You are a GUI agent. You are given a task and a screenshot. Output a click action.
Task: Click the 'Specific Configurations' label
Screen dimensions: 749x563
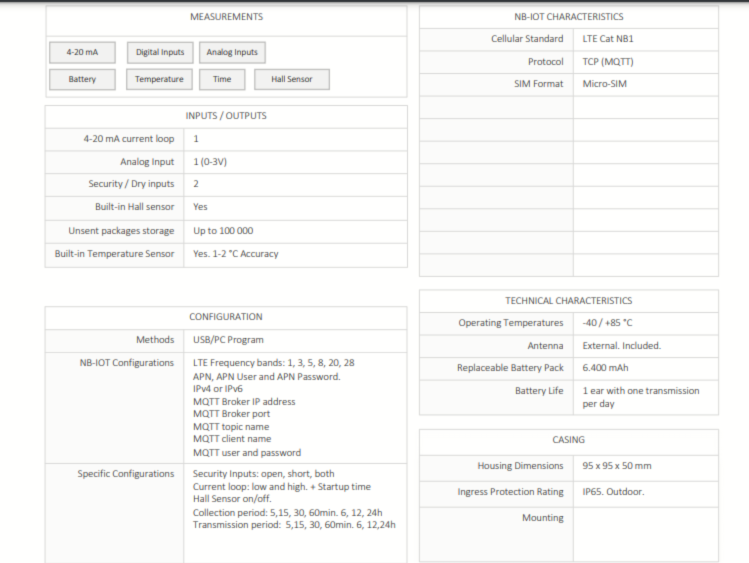click(126, 473)
